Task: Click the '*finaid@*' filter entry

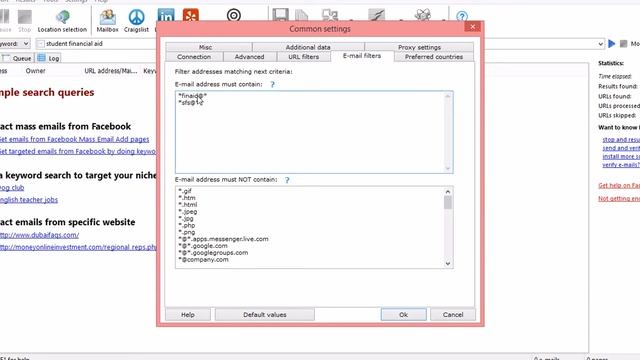Action: [193, 96]
